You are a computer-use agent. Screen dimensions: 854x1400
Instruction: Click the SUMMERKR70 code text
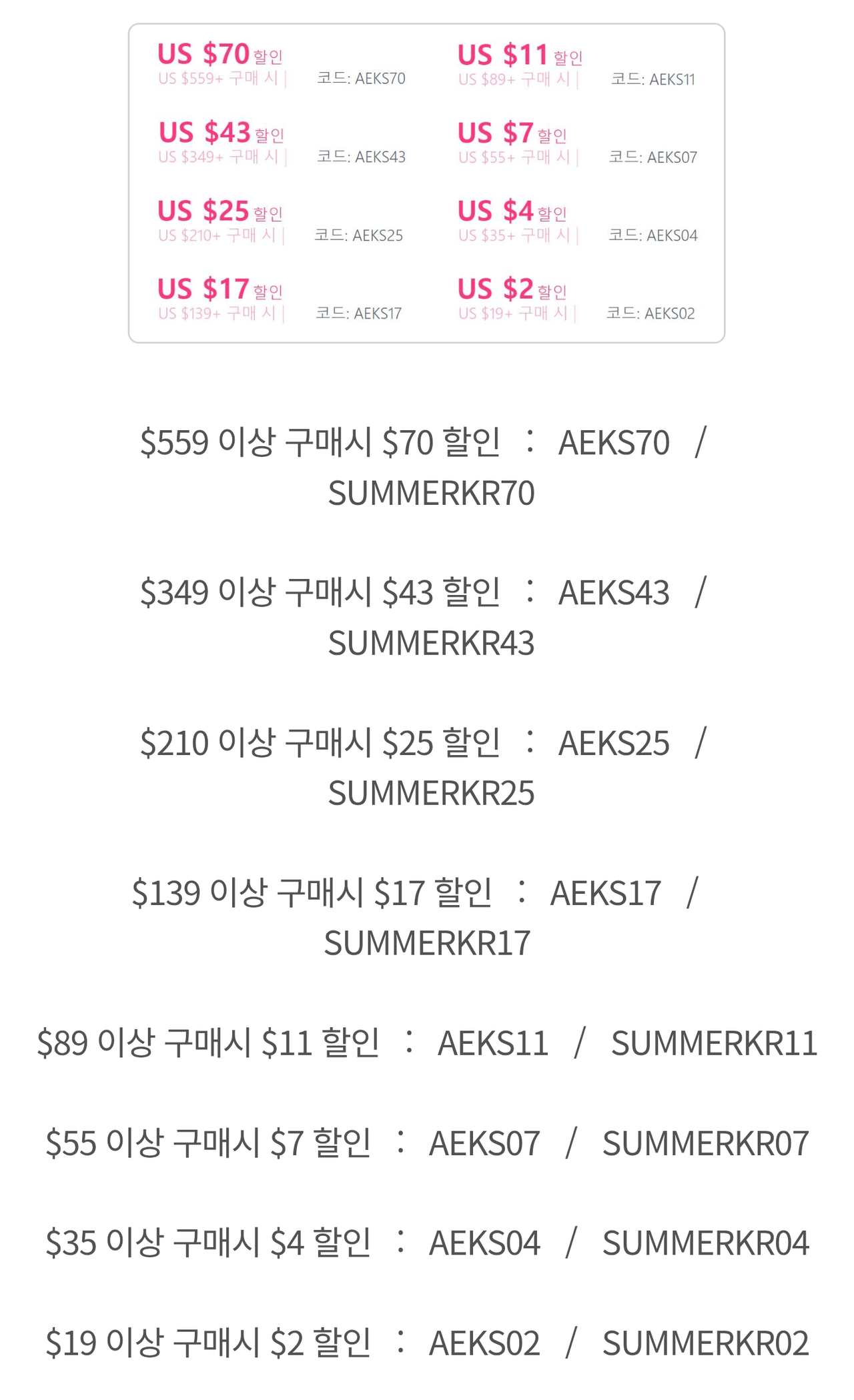pos(431,493)
